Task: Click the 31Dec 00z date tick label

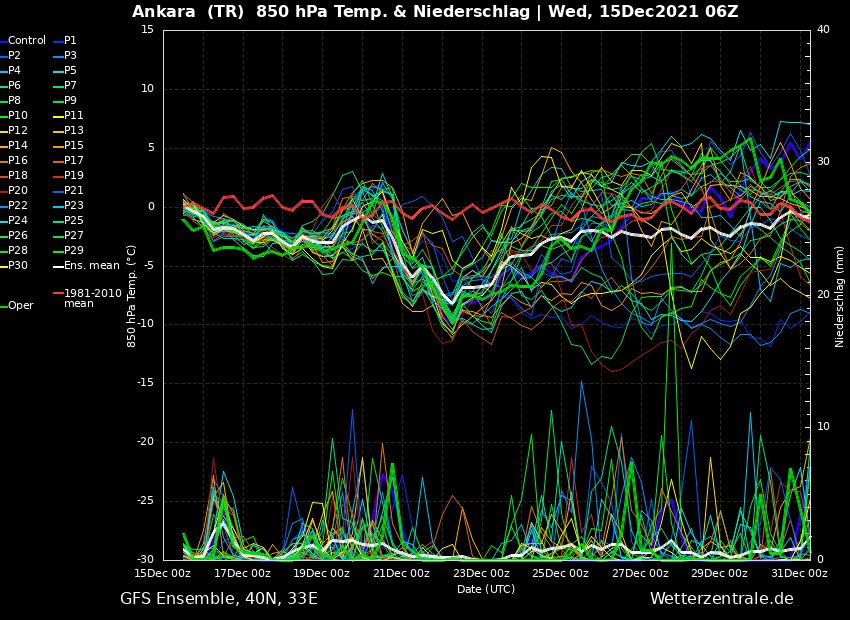Action: click(800, 573)
